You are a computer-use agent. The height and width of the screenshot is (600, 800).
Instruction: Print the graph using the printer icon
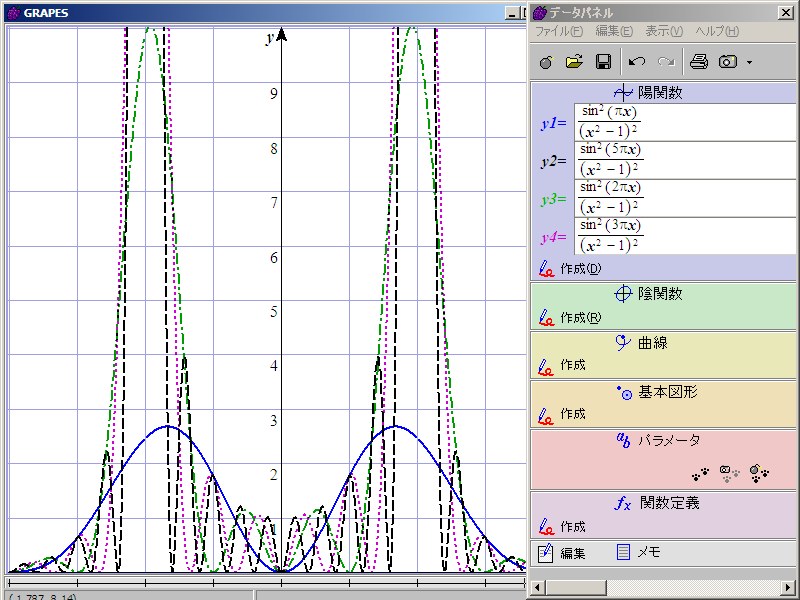(698, 62)
